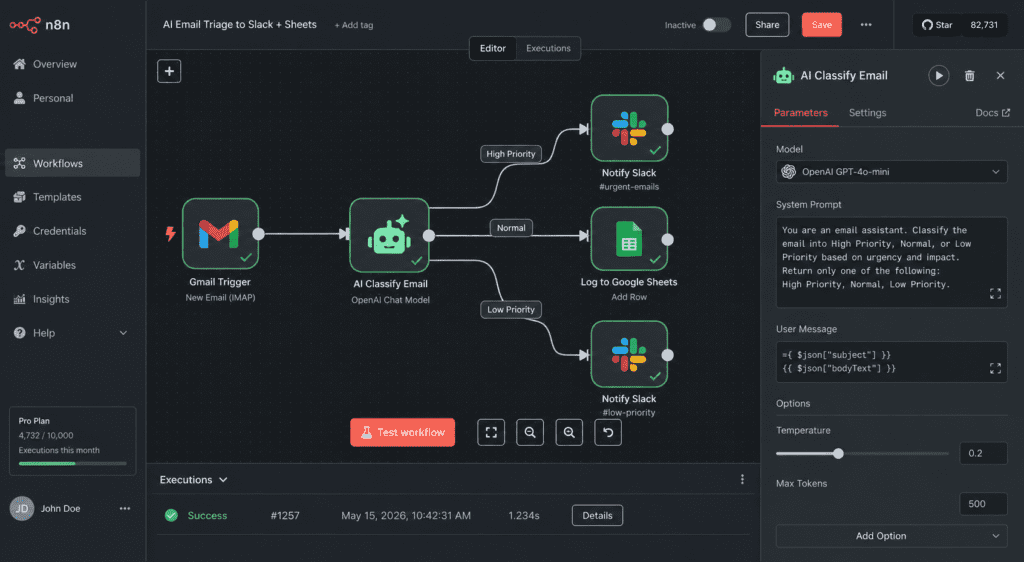The height and width of the screenshot is (562, 1024).
Task: Open Executions panel options menu
Action: 742,480
